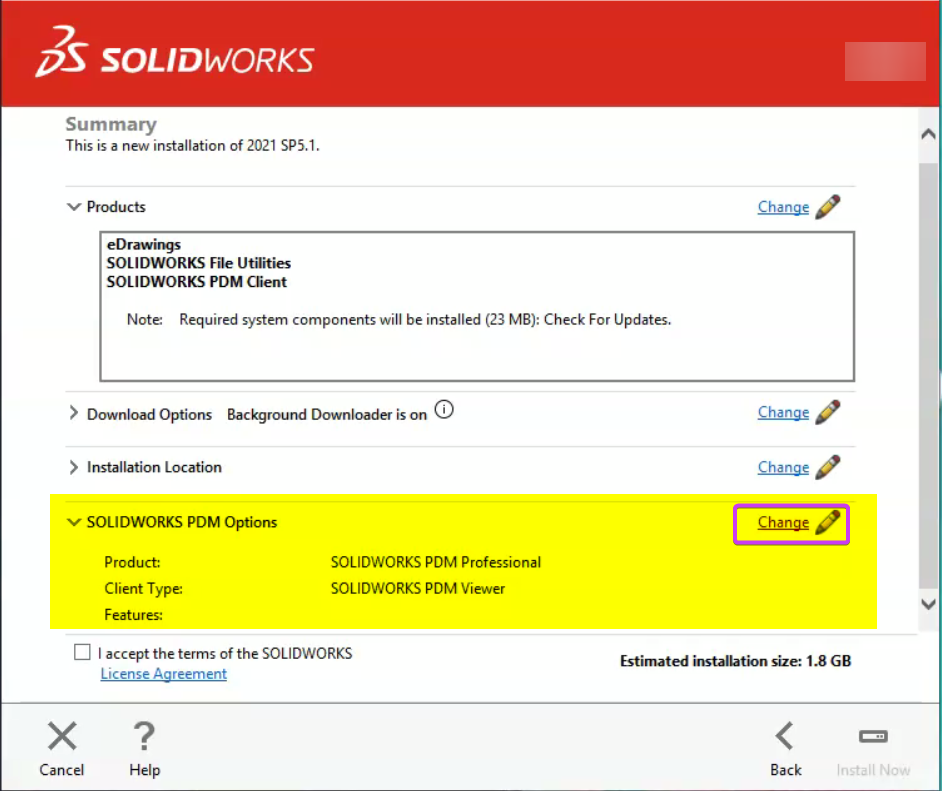Collapse the Products section
942x791 pixels.
click(73, 207)
